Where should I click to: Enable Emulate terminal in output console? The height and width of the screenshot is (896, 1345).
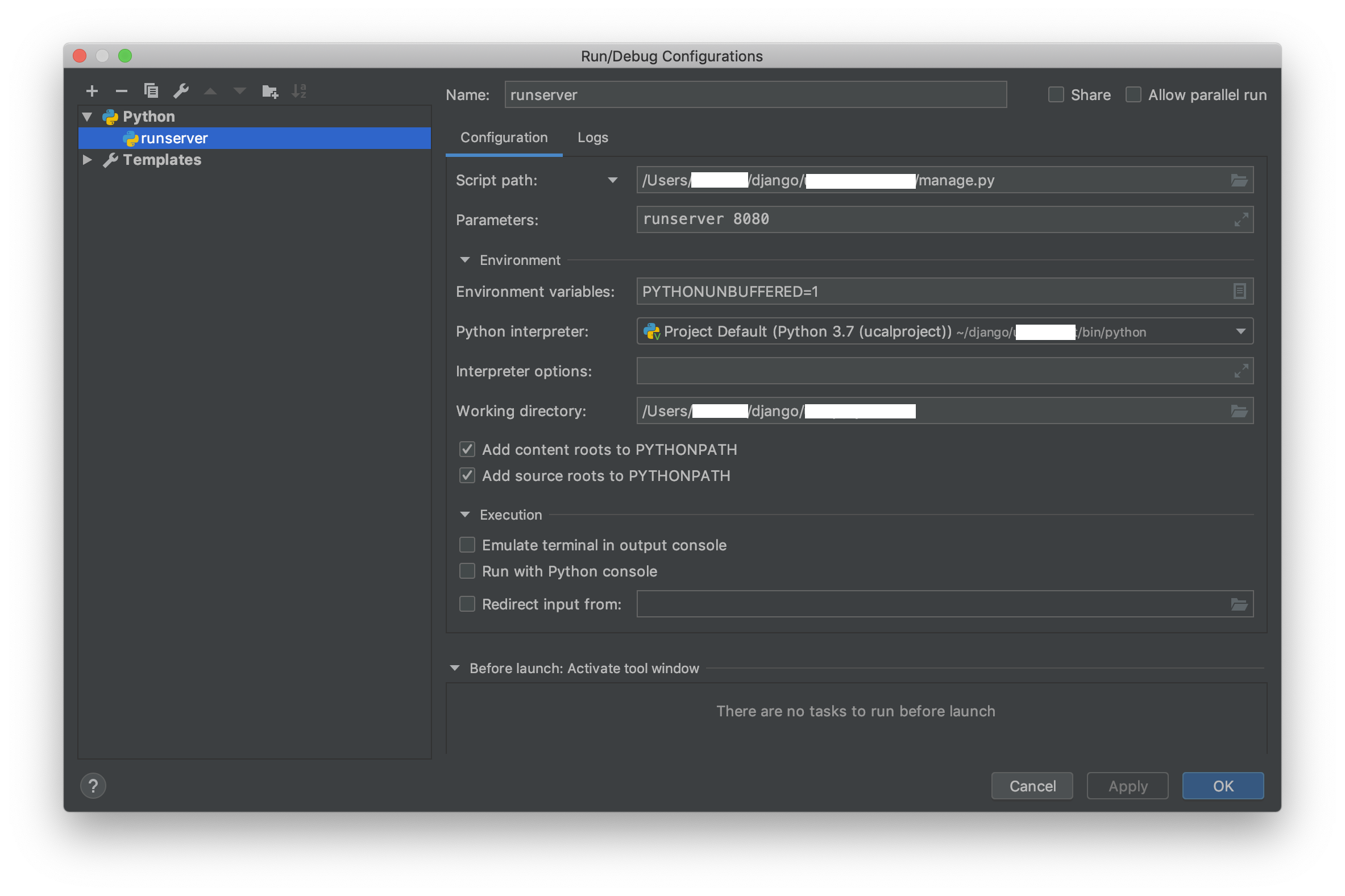pos(467,545)
